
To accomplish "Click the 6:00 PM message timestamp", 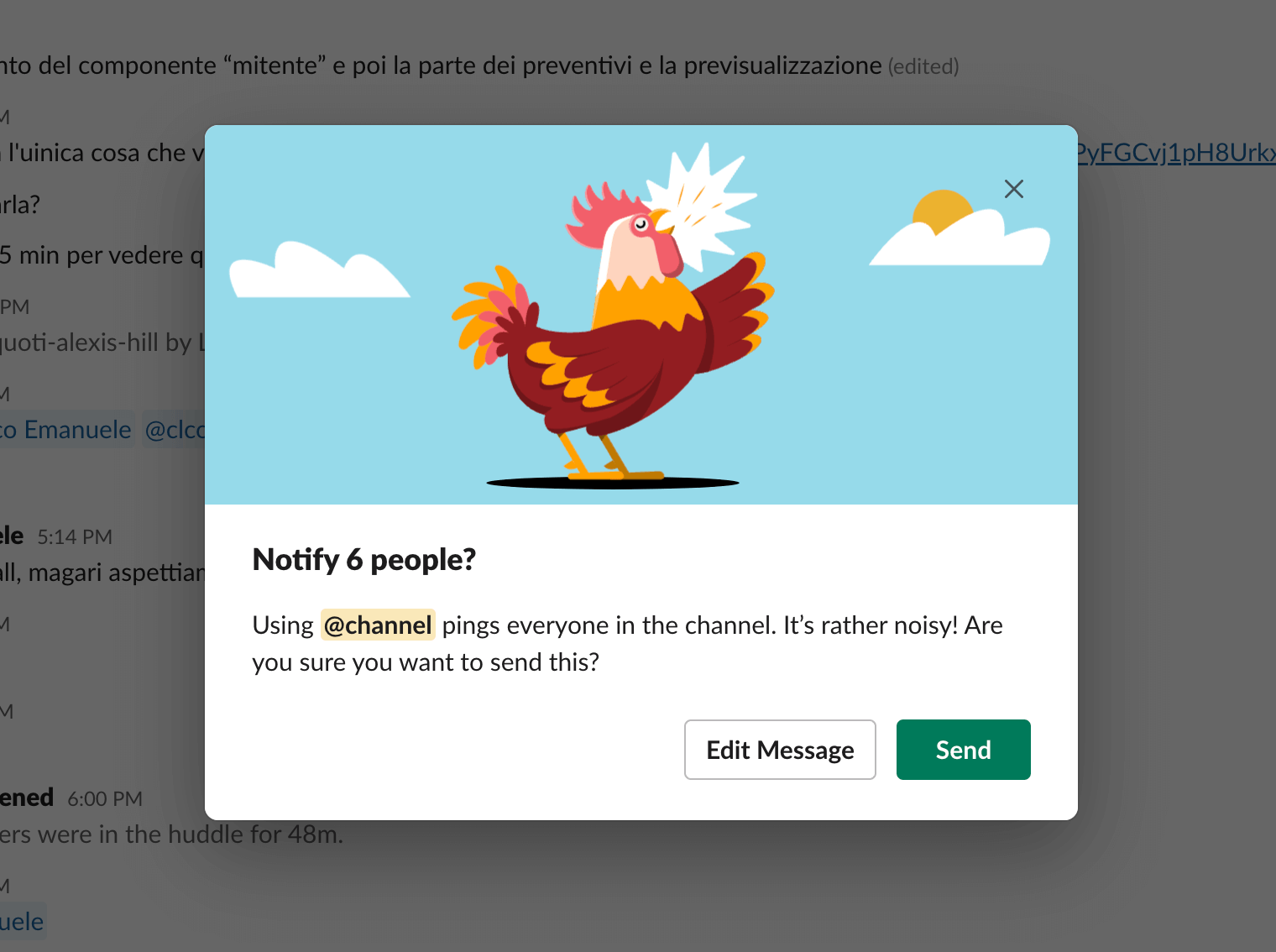I will pyautogui.click(x=105, y=799).
